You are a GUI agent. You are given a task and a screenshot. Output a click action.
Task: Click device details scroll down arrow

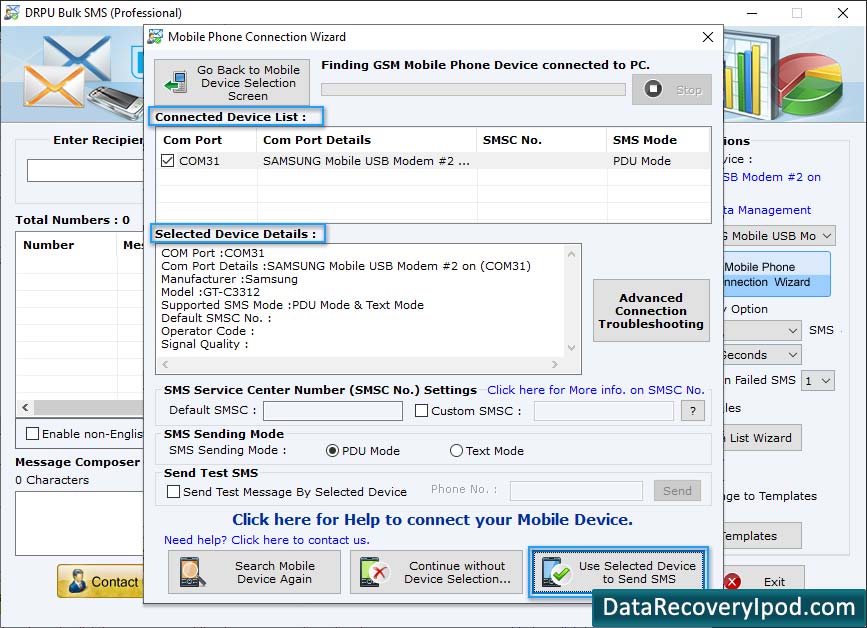coord(572,348)
